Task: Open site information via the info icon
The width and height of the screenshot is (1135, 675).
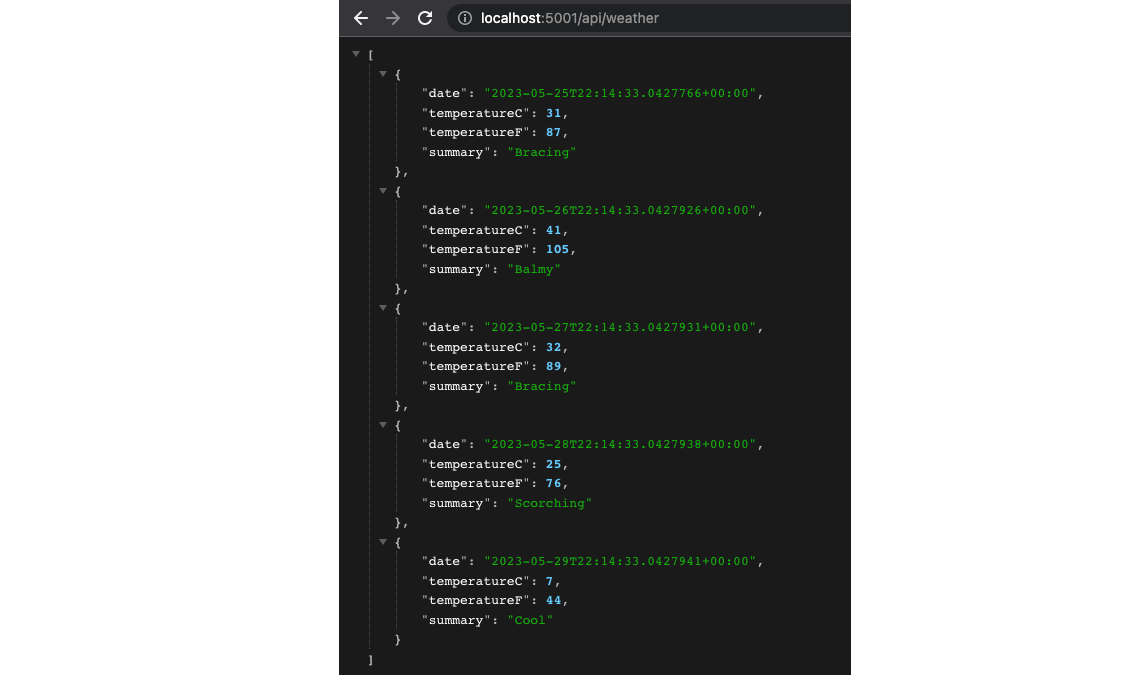Action: 464,18
